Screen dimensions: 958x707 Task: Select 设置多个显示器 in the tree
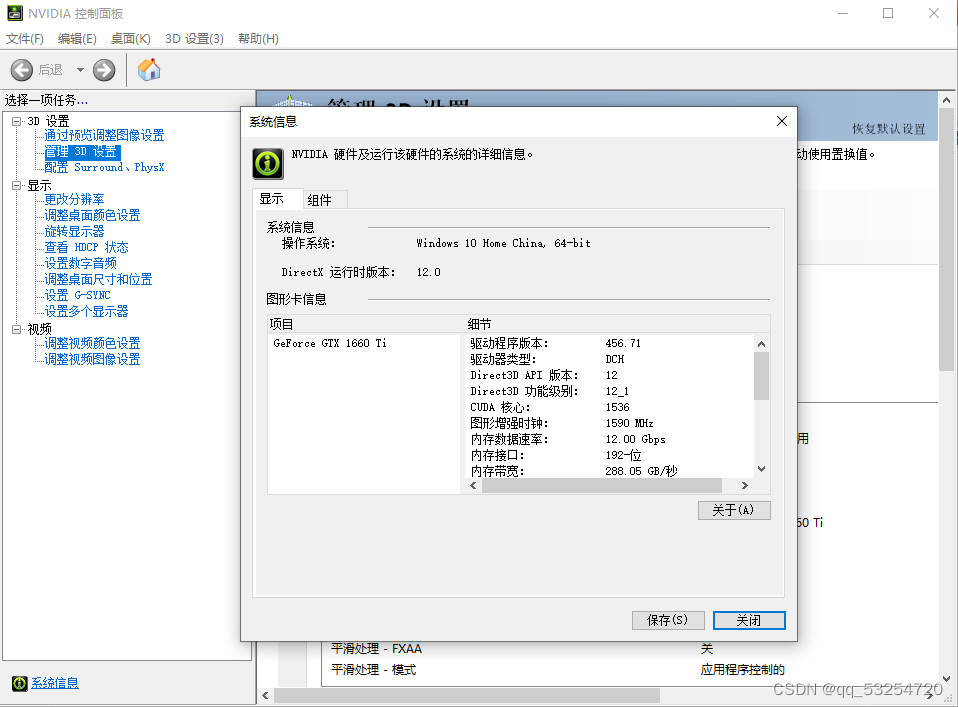86,310
